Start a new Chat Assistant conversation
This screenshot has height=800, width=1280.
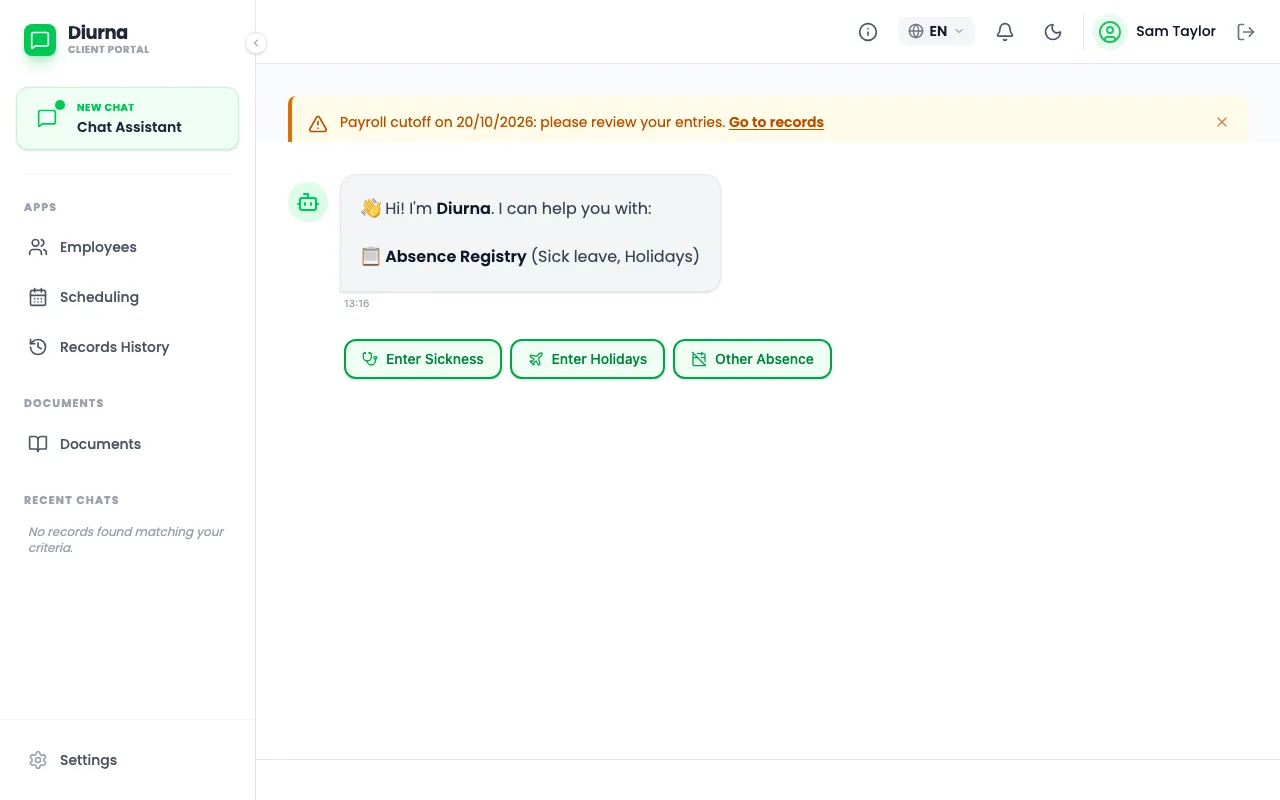128,118
